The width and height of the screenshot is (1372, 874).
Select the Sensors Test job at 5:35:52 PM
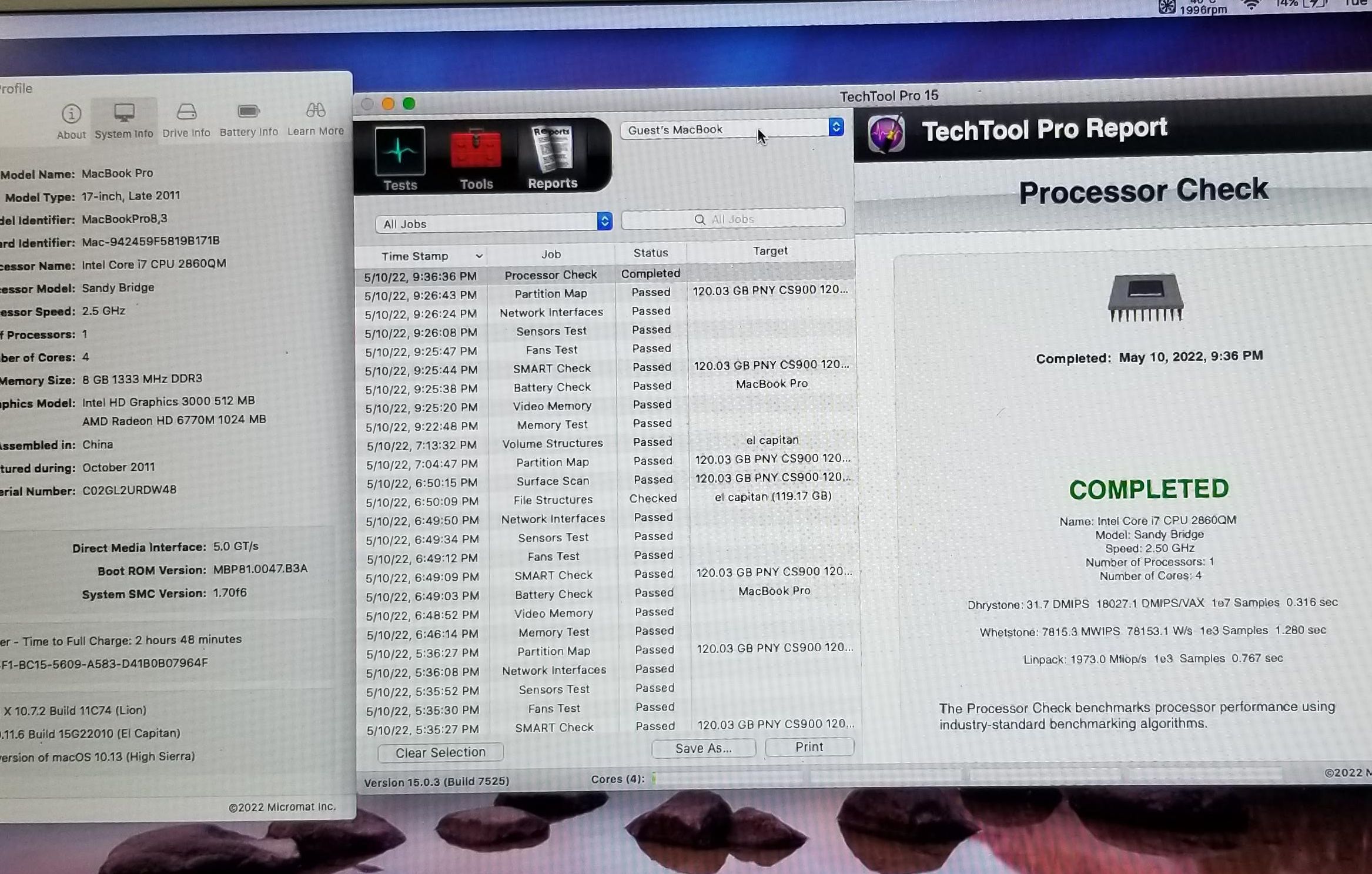[x=610, y=689]
